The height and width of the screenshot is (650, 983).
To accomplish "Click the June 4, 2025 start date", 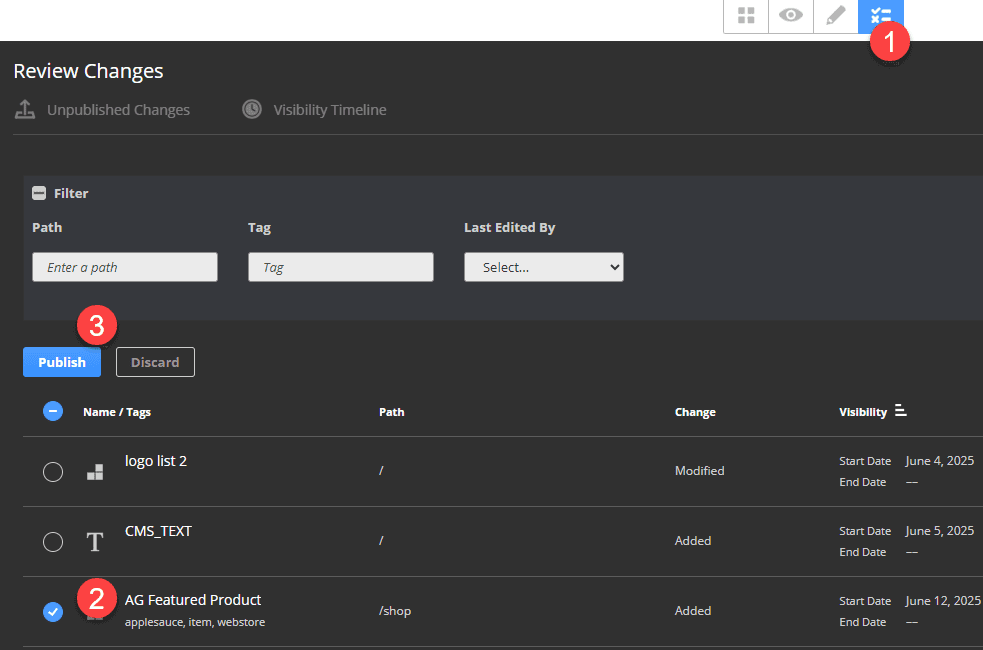I will tap(940, 461).
